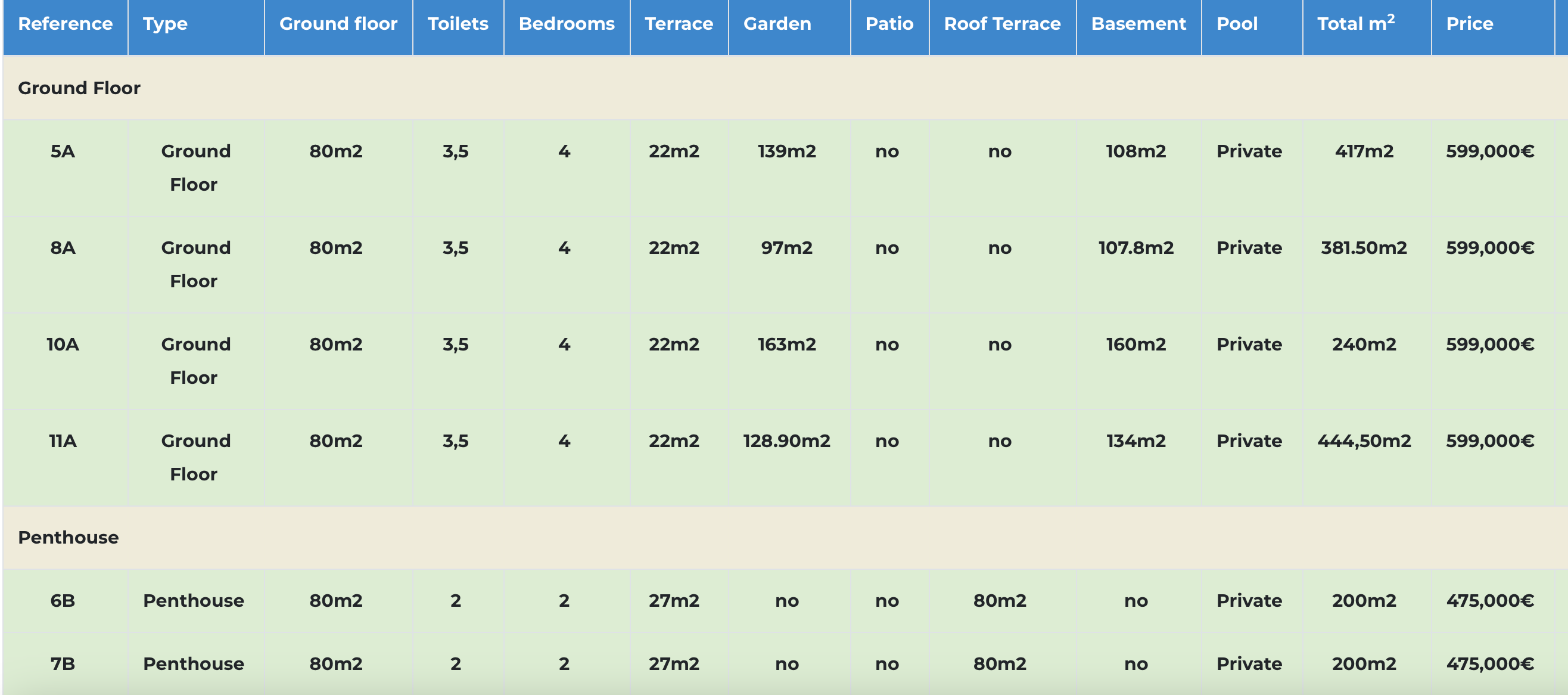Click Penthouse type in row 7B
Image resolution: width=1568 pixels, height=695 pixels.
tap(194, 663)
